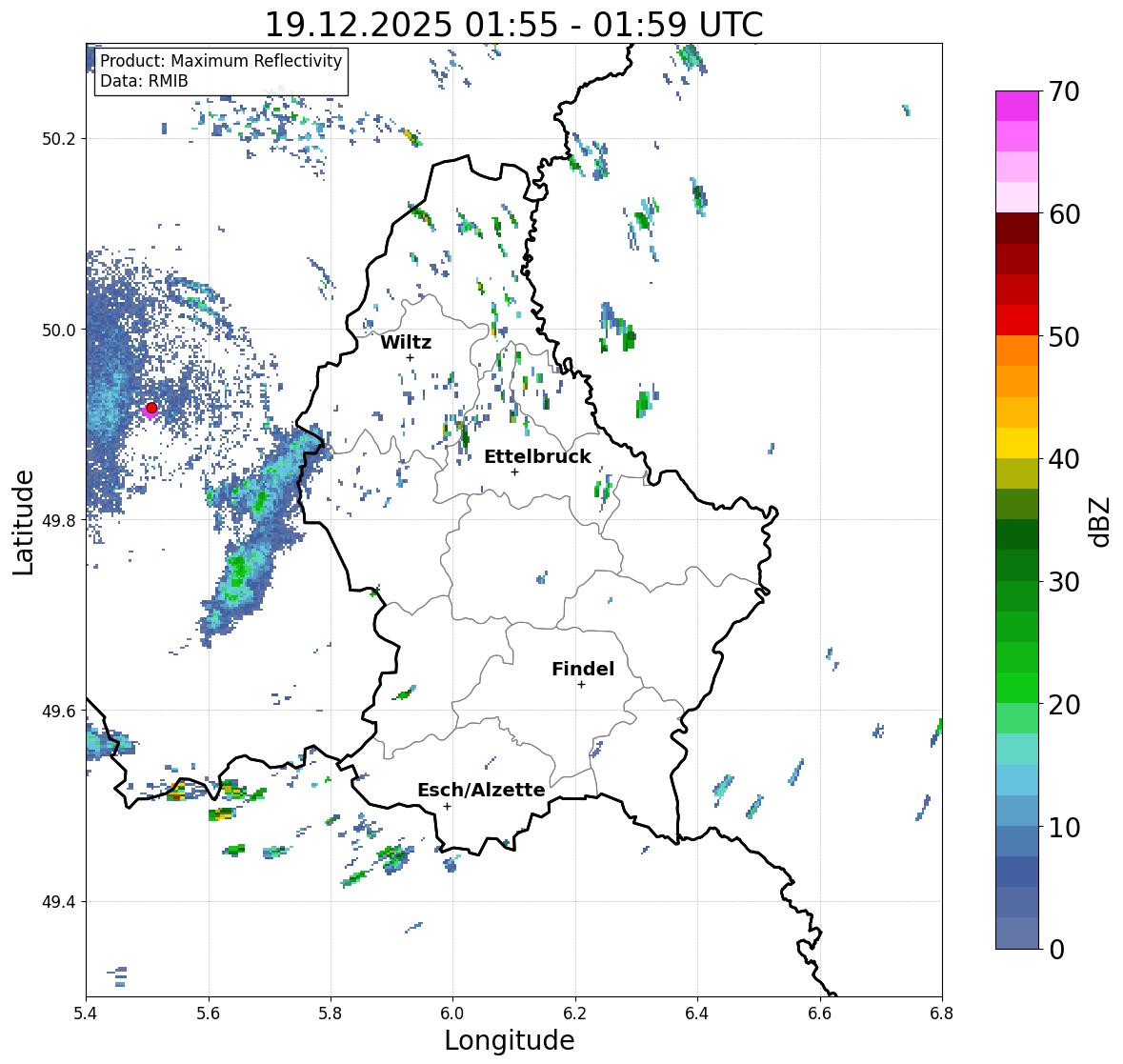Click the Ettelbruck station label
1123x1064 pixels.
tap(537, 457)
